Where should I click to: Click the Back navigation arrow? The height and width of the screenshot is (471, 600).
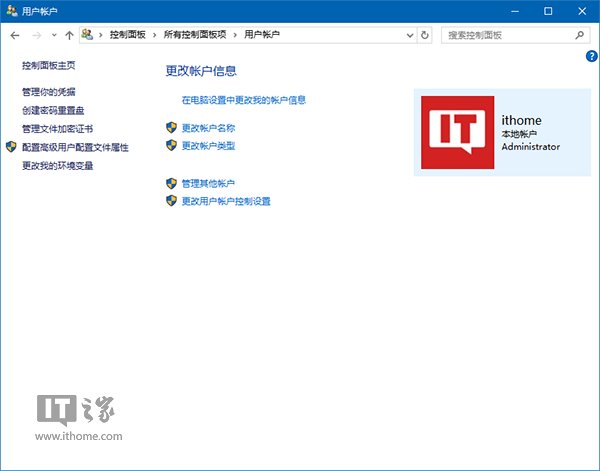click(x=14, y=35)
